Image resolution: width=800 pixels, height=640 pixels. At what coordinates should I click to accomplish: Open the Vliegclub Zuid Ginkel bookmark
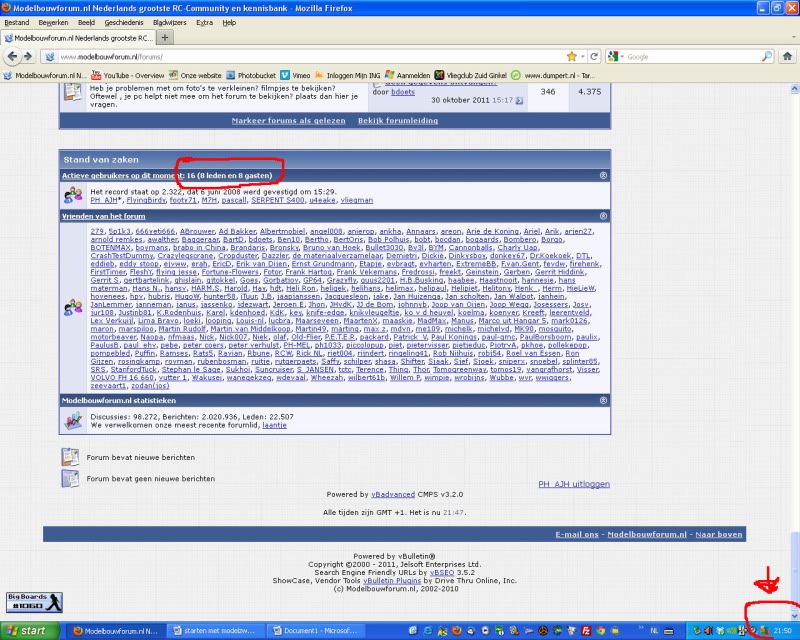coord(470,76)
